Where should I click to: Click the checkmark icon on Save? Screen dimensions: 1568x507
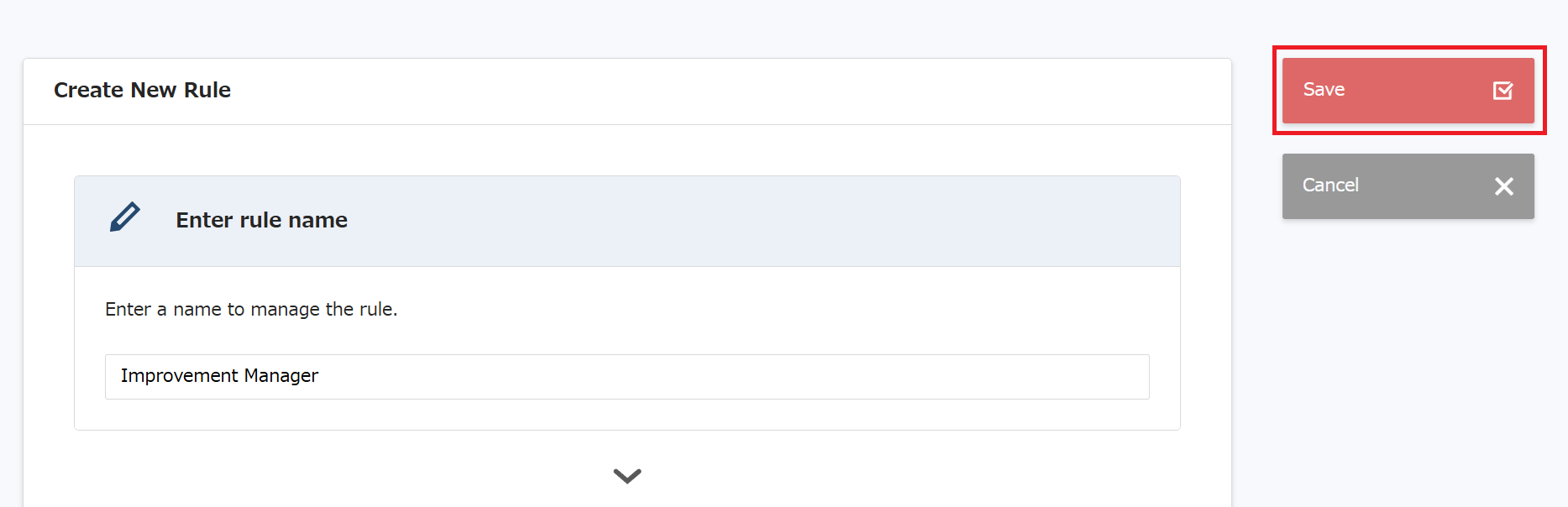[x=1502, y=91]
